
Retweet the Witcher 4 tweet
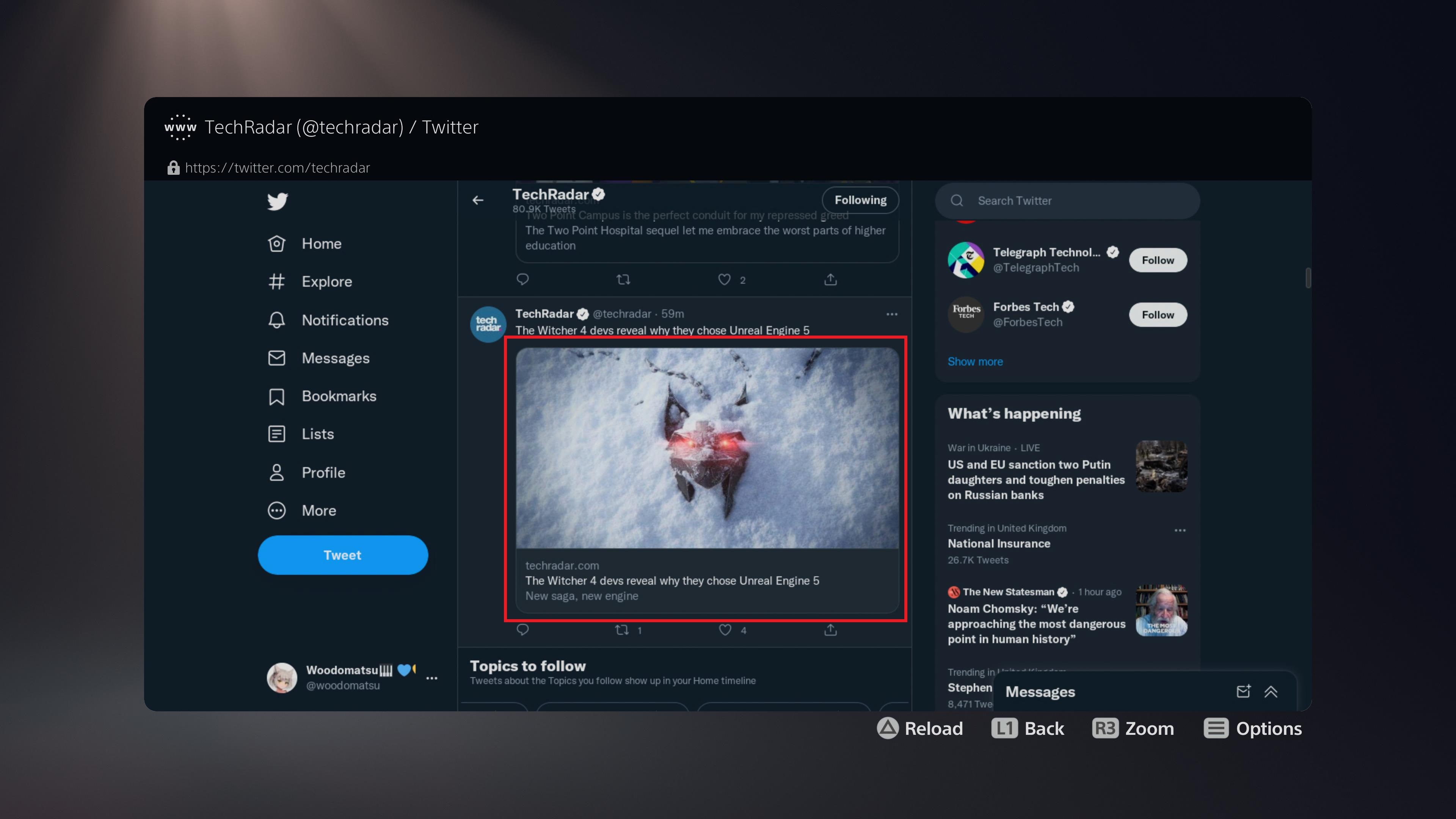[x=622, y=630]
